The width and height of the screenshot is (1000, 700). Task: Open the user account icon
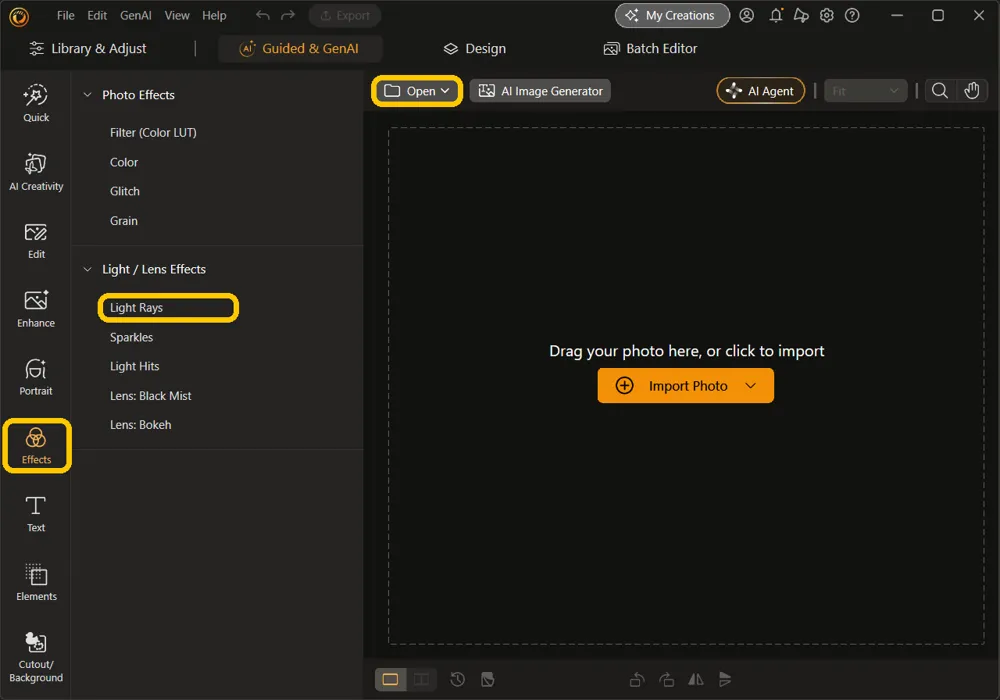coord(747,15)
